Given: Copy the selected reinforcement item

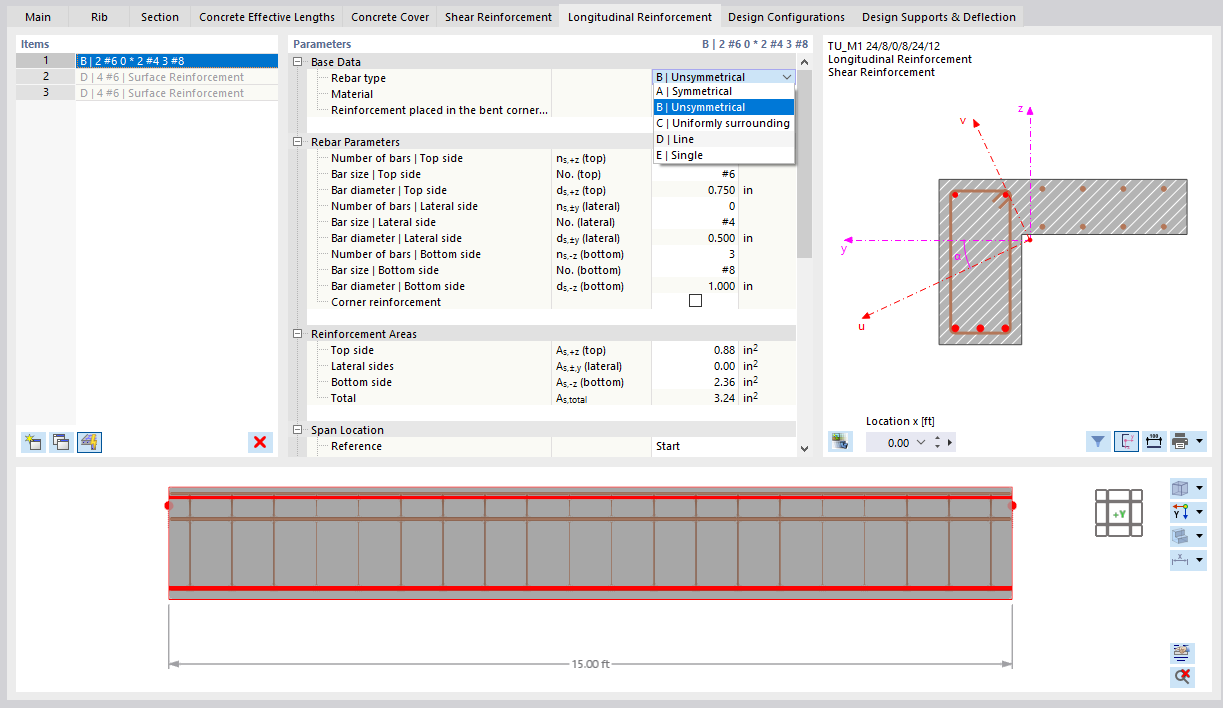Looking at the screenshot, I should pyautogui.click(x=60, y=442).
